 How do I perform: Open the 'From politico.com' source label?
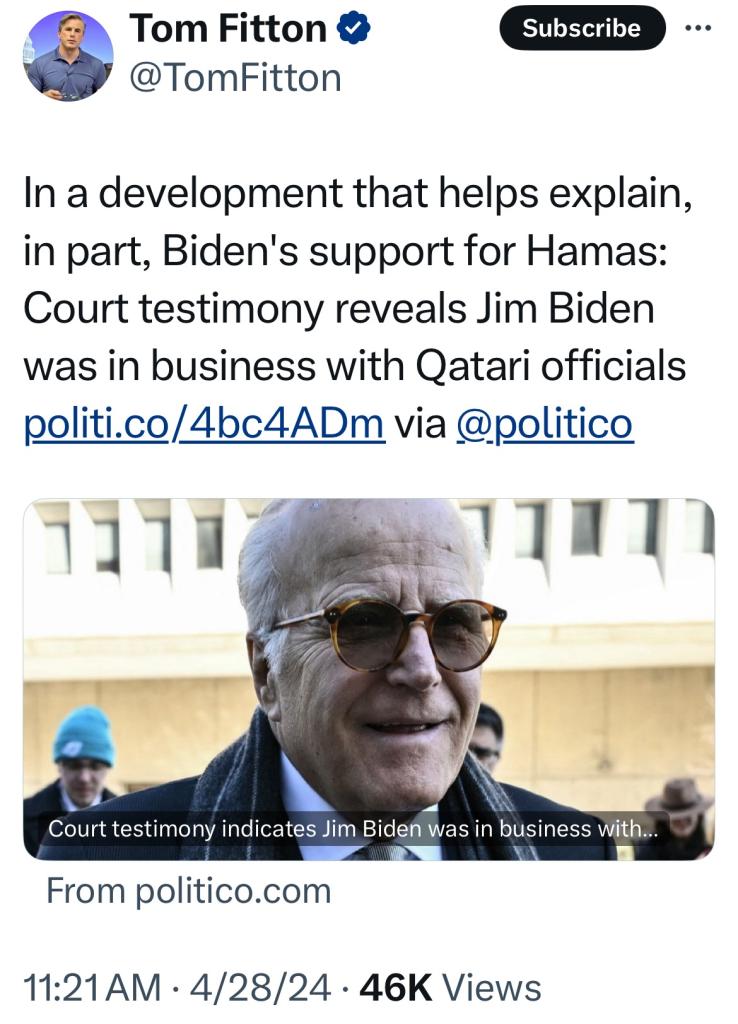(x=189, y=890)
